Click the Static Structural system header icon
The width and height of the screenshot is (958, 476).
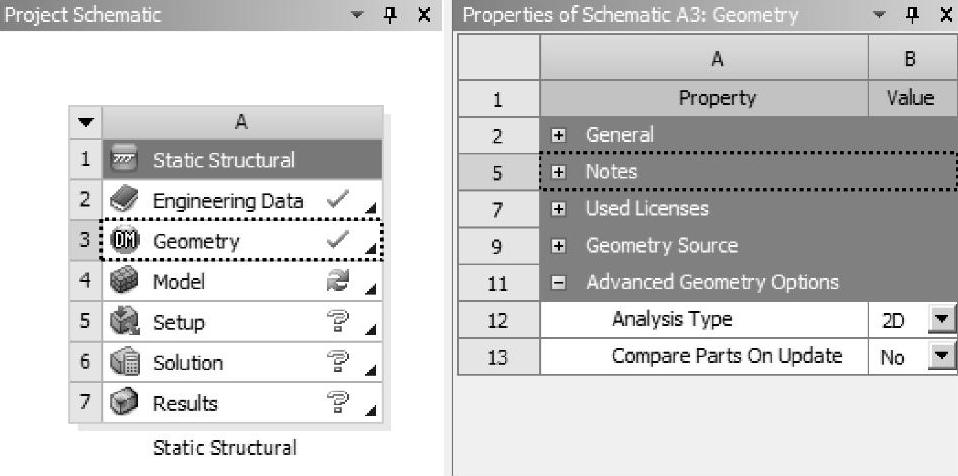tap(125, 160)
